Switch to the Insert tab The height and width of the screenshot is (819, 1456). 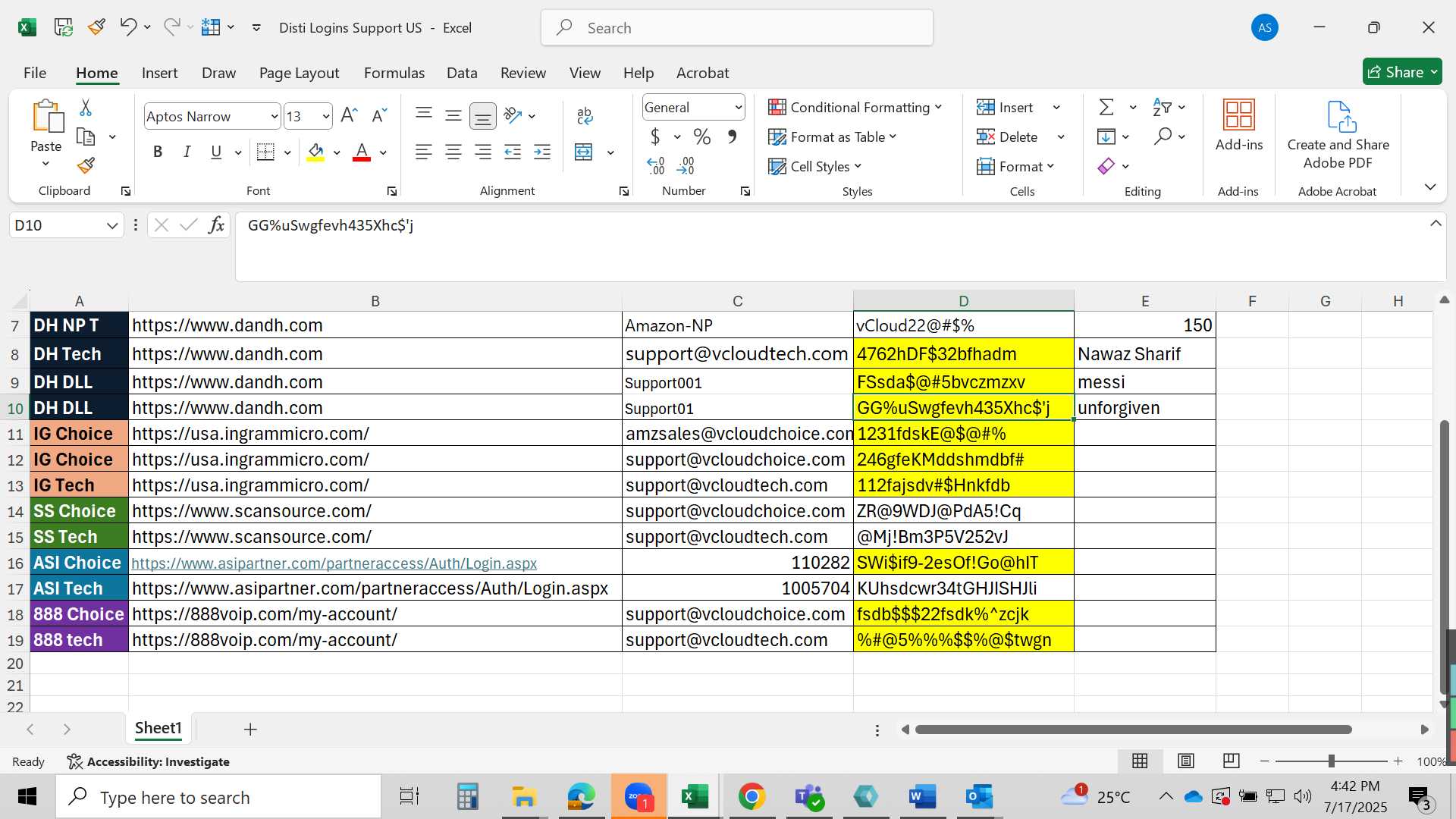[x=159, y=73]
